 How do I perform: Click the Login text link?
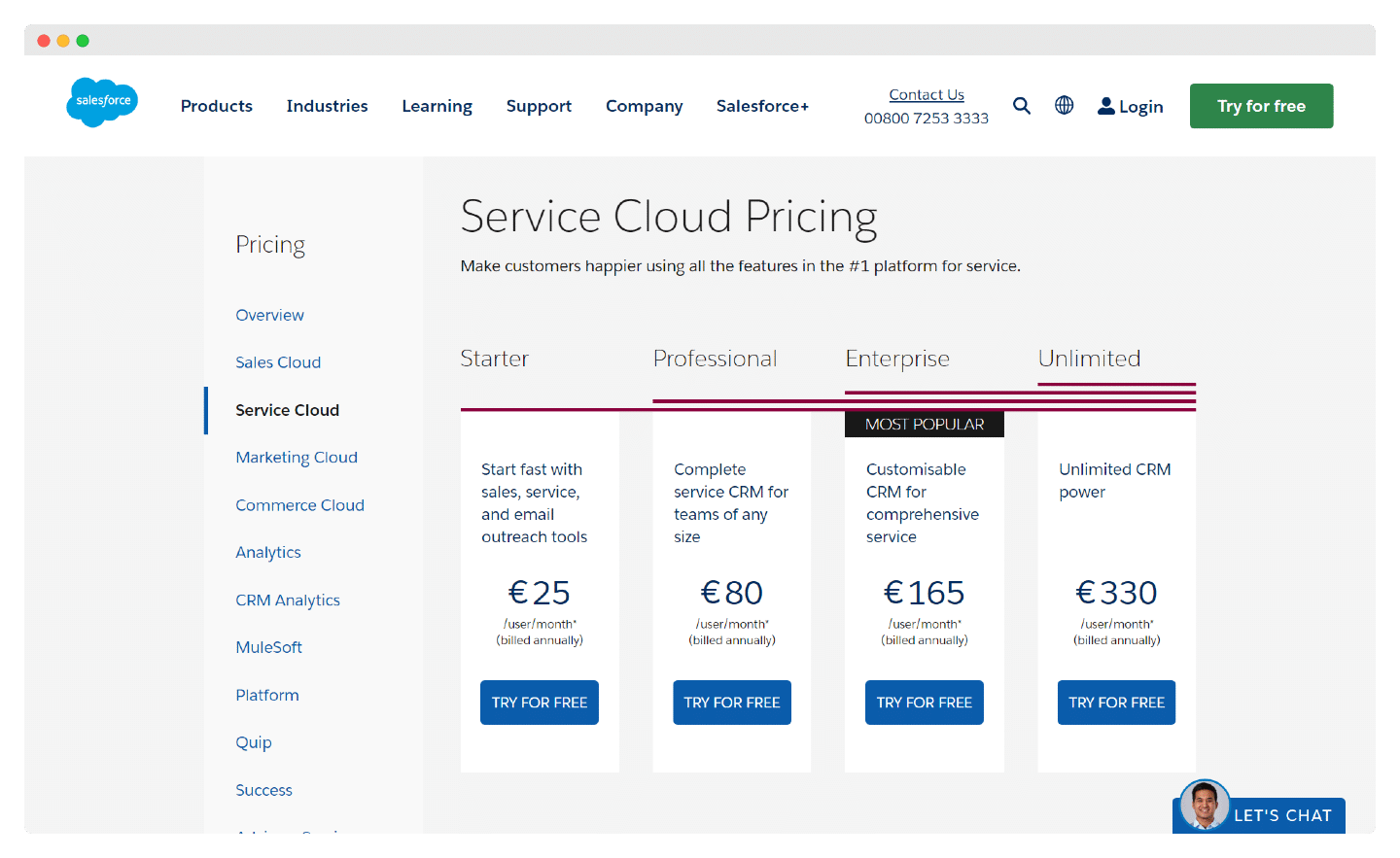coord(1140,107)
